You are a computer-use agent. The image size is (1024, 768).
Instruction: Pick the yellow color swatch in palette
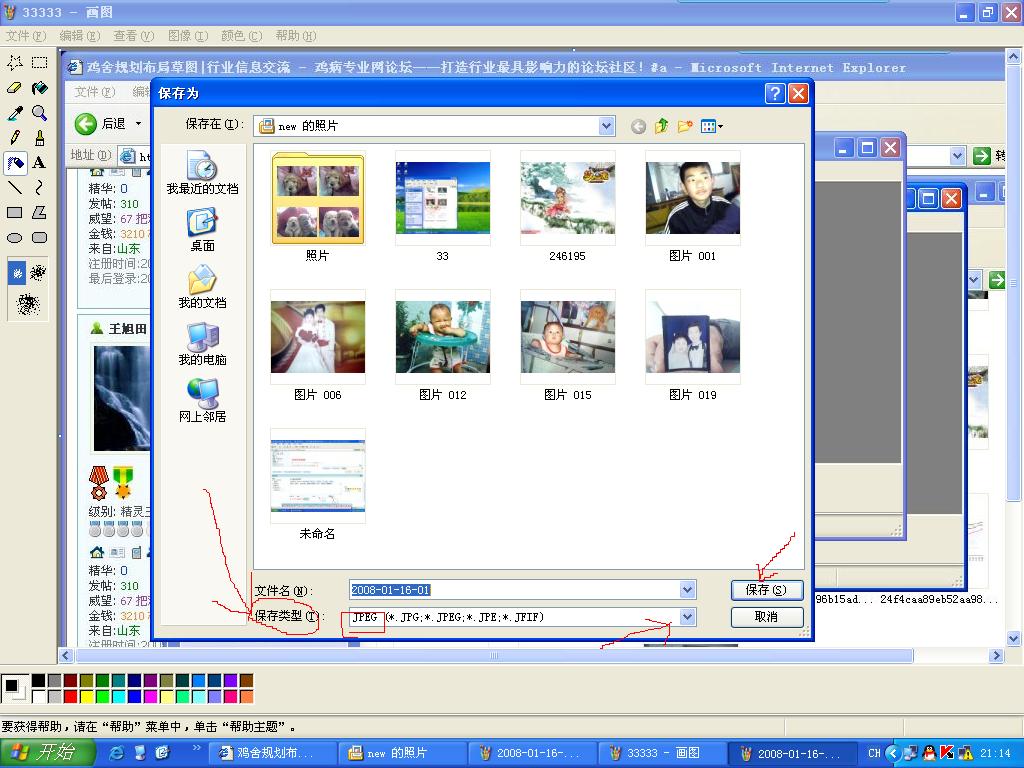(x=86, y=697)
